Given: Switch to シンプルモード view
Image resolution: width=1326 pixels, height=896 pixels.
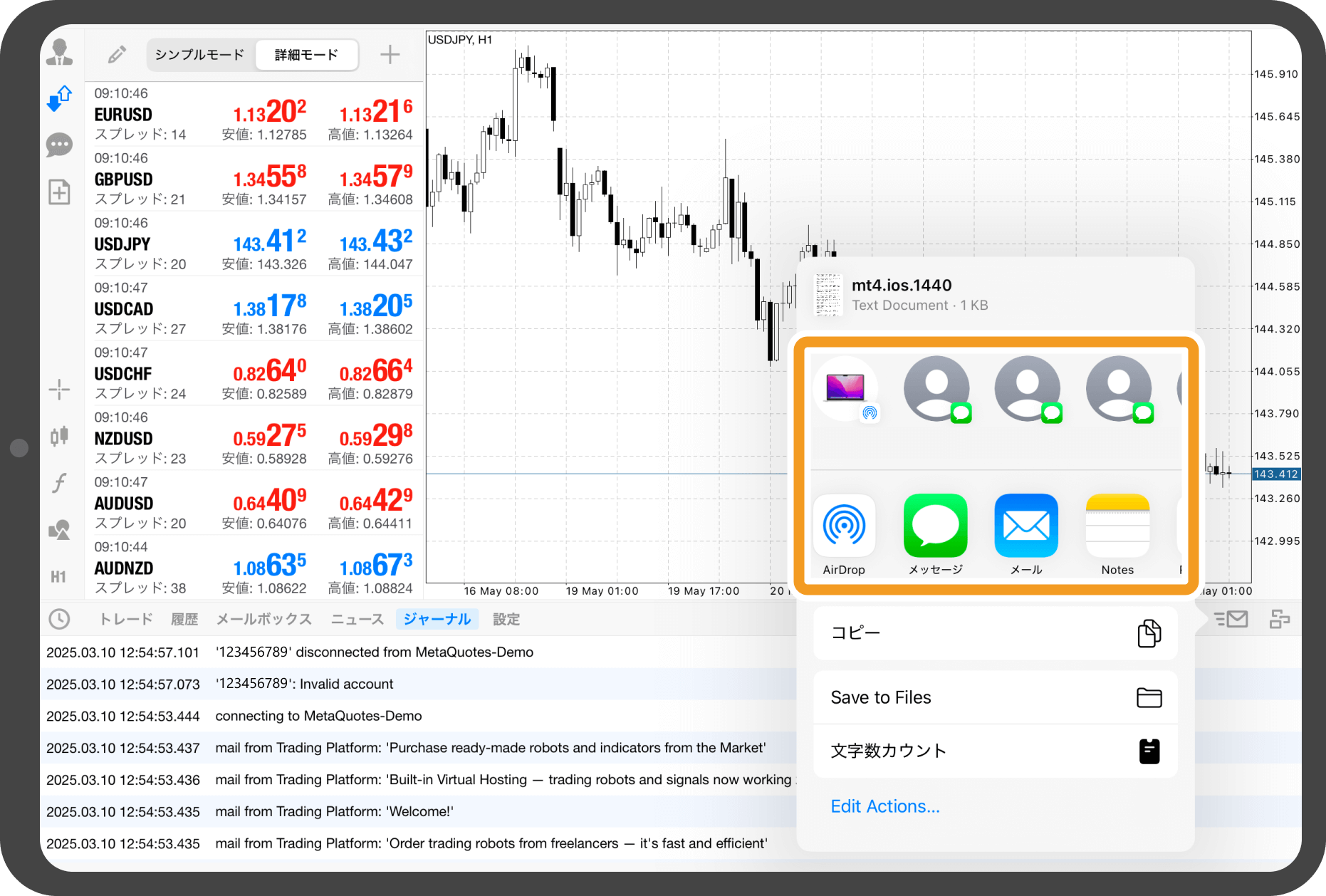Looking at the screenshot, I should [200, 55].
